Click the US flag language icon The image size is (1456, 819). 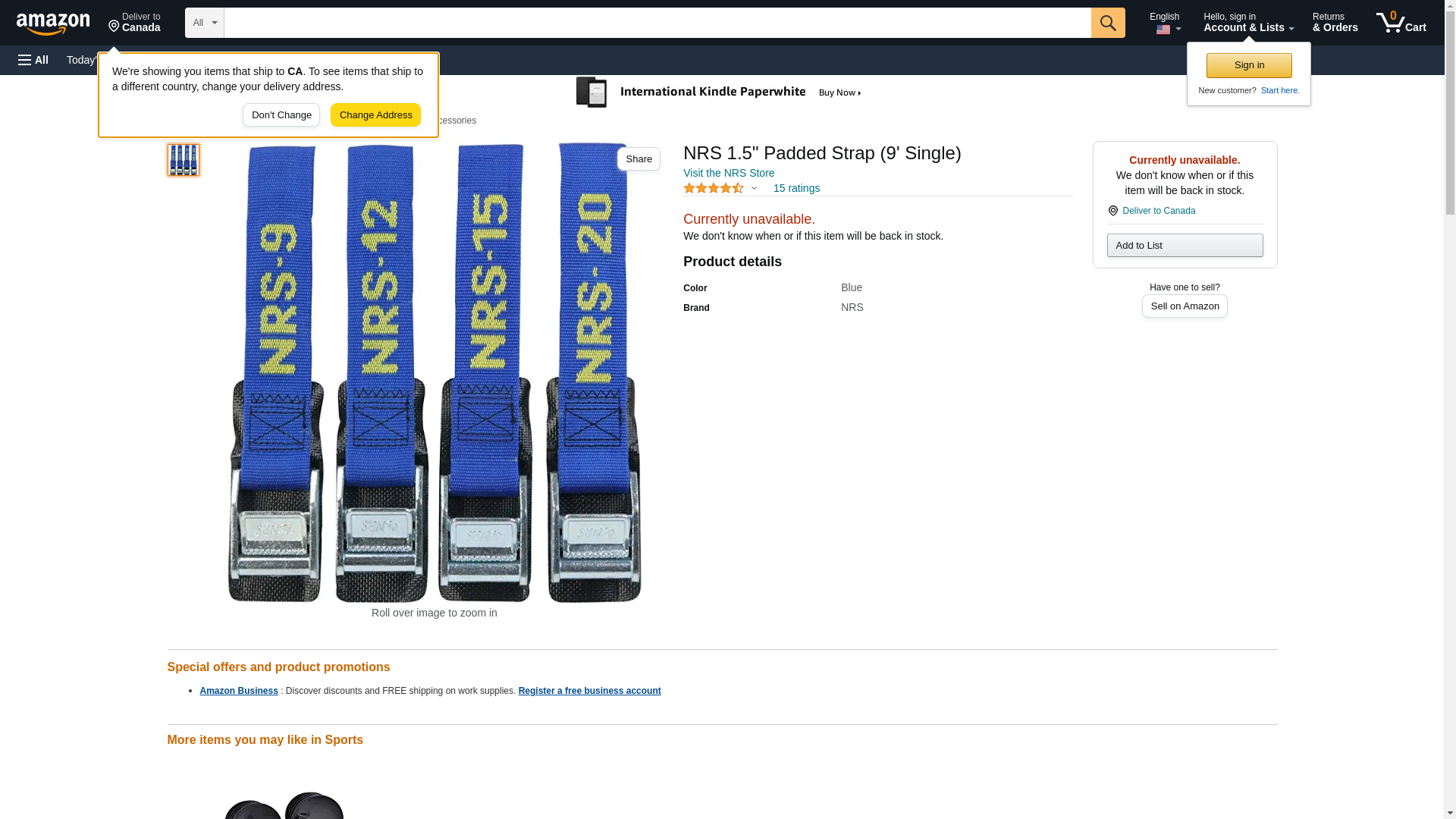[1163, 30]
